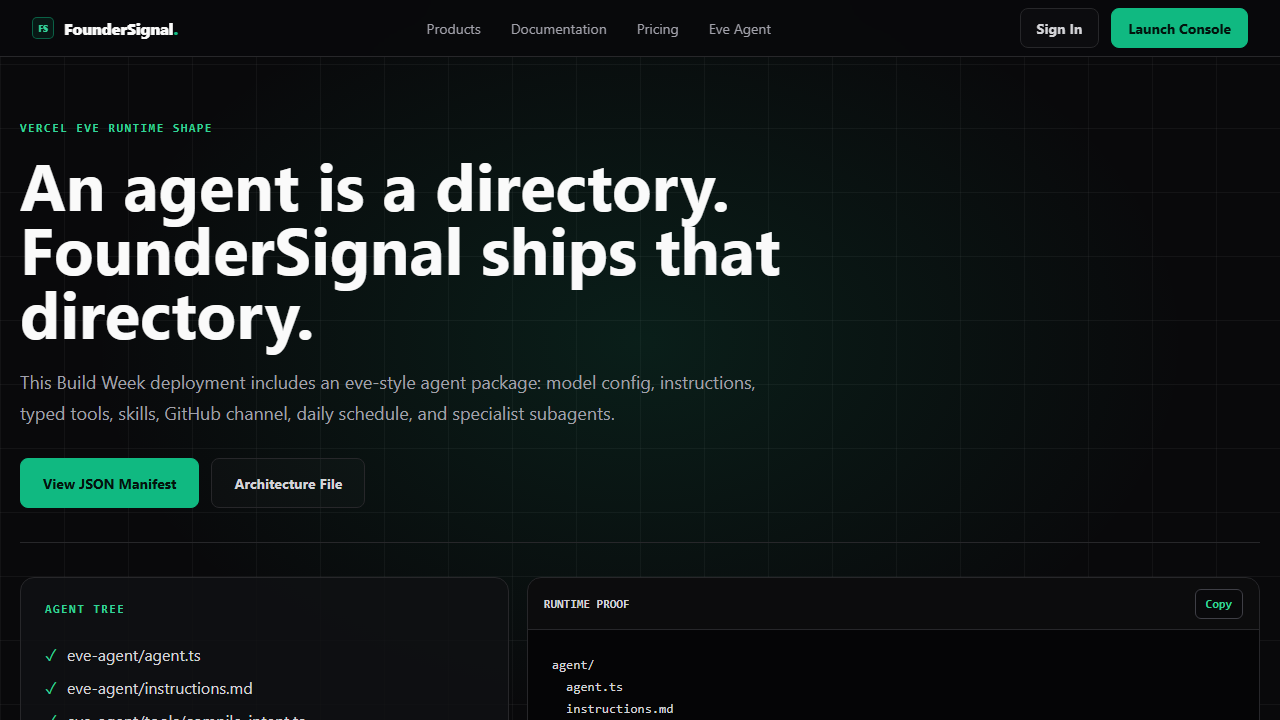Click the Build Week deployment paragraph

click(x=388, y=398)
